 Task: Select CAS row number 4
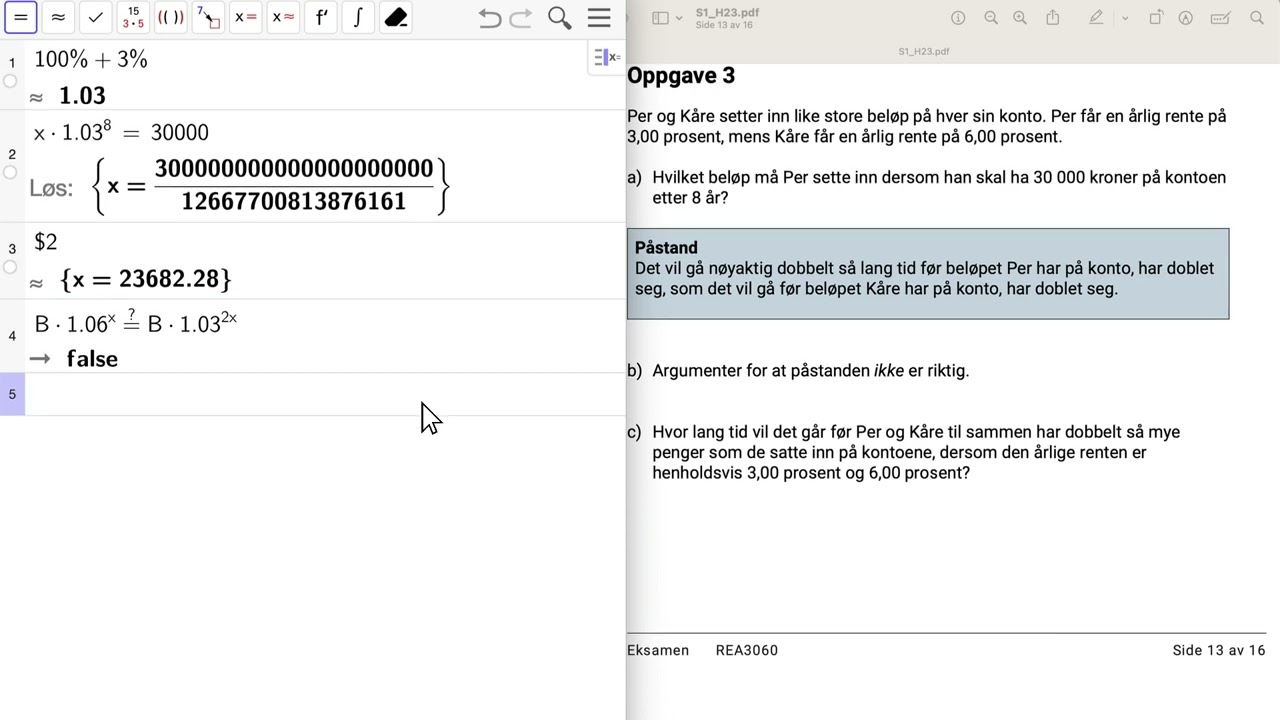pos(12,336)
